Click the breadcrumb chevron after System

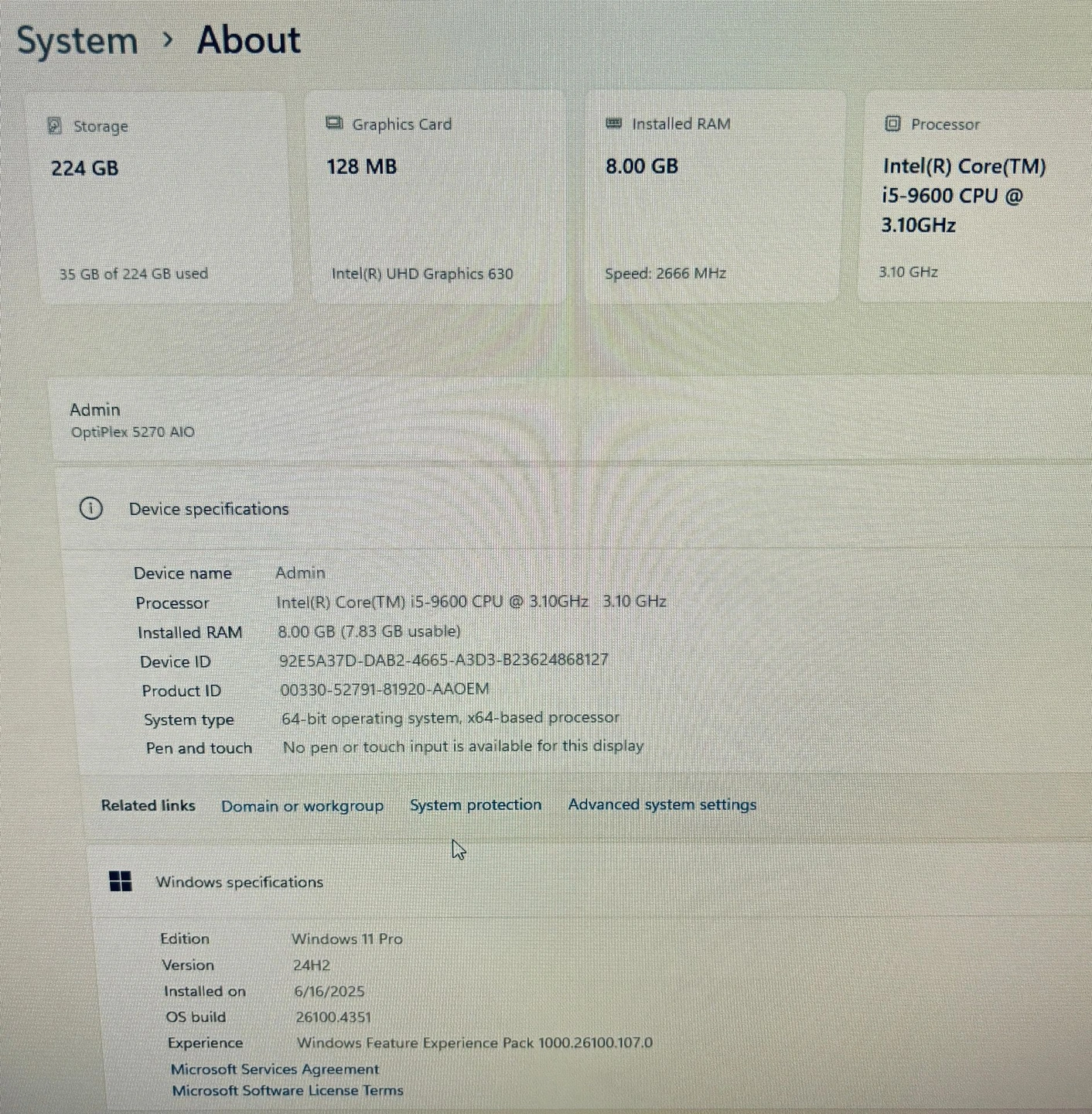[168, 39]
